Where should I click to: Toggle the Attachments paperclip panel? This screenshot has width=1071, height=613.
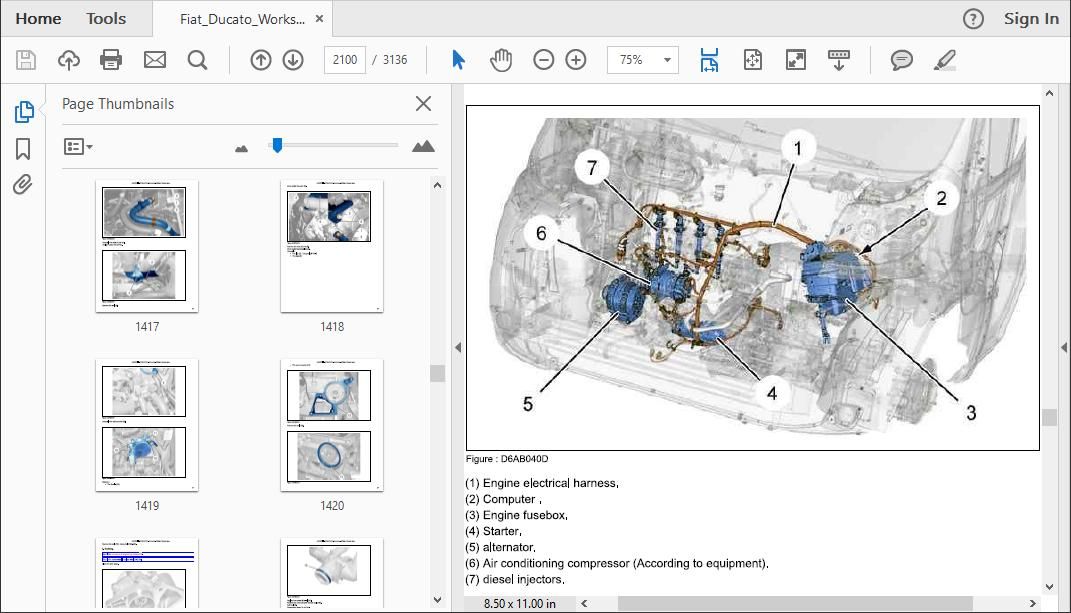[23, 185]
